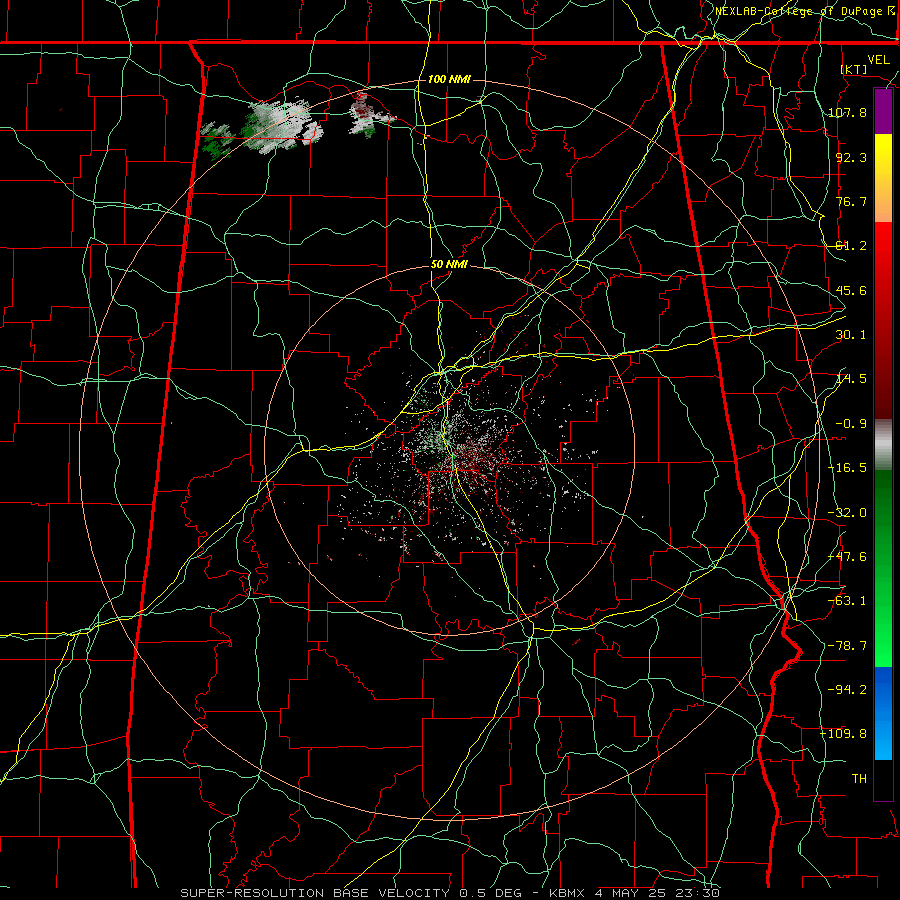
Task: Select the 45.6 scale value
Action: tap(851, 290)
